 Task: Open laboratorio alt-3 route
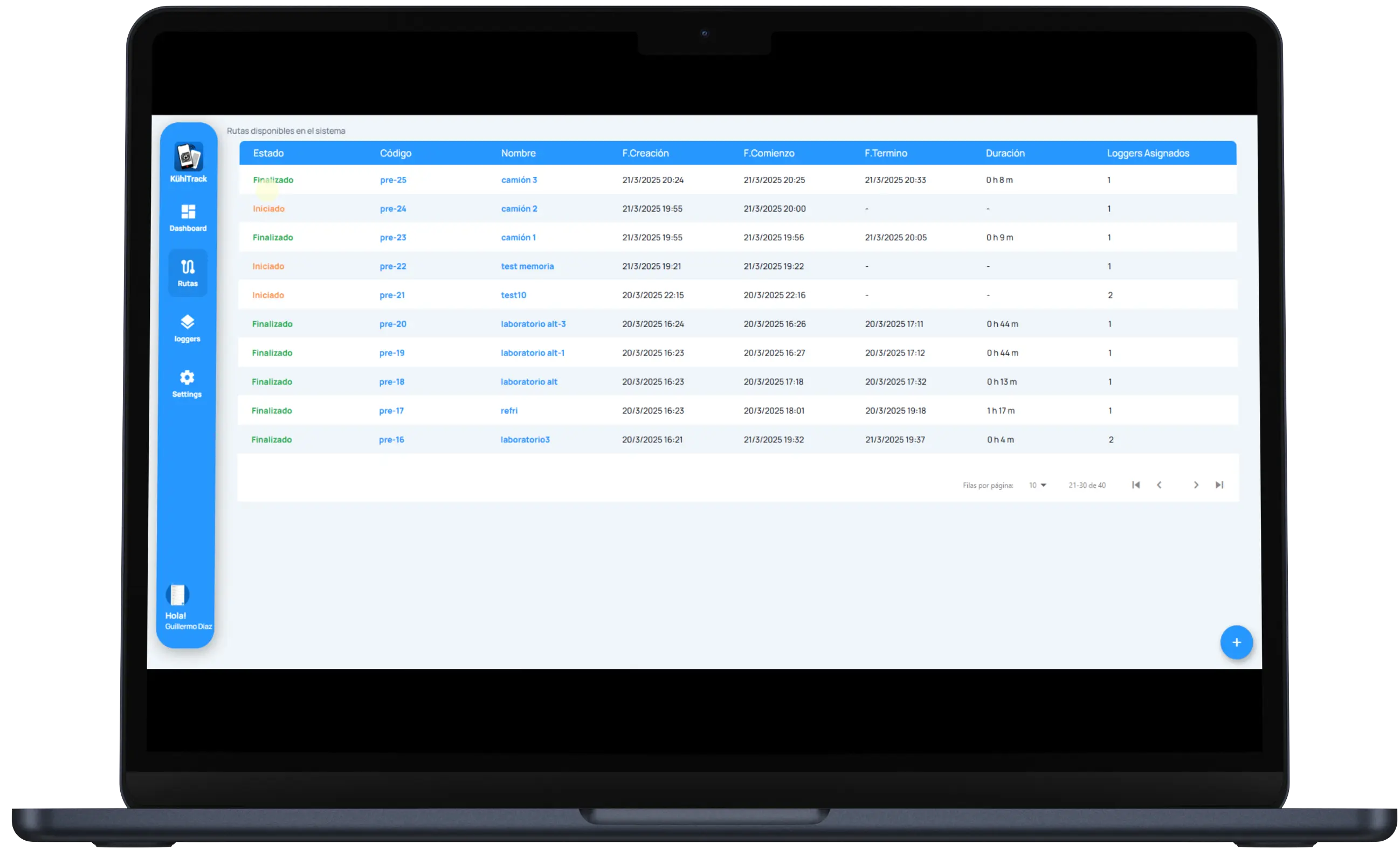533,324
